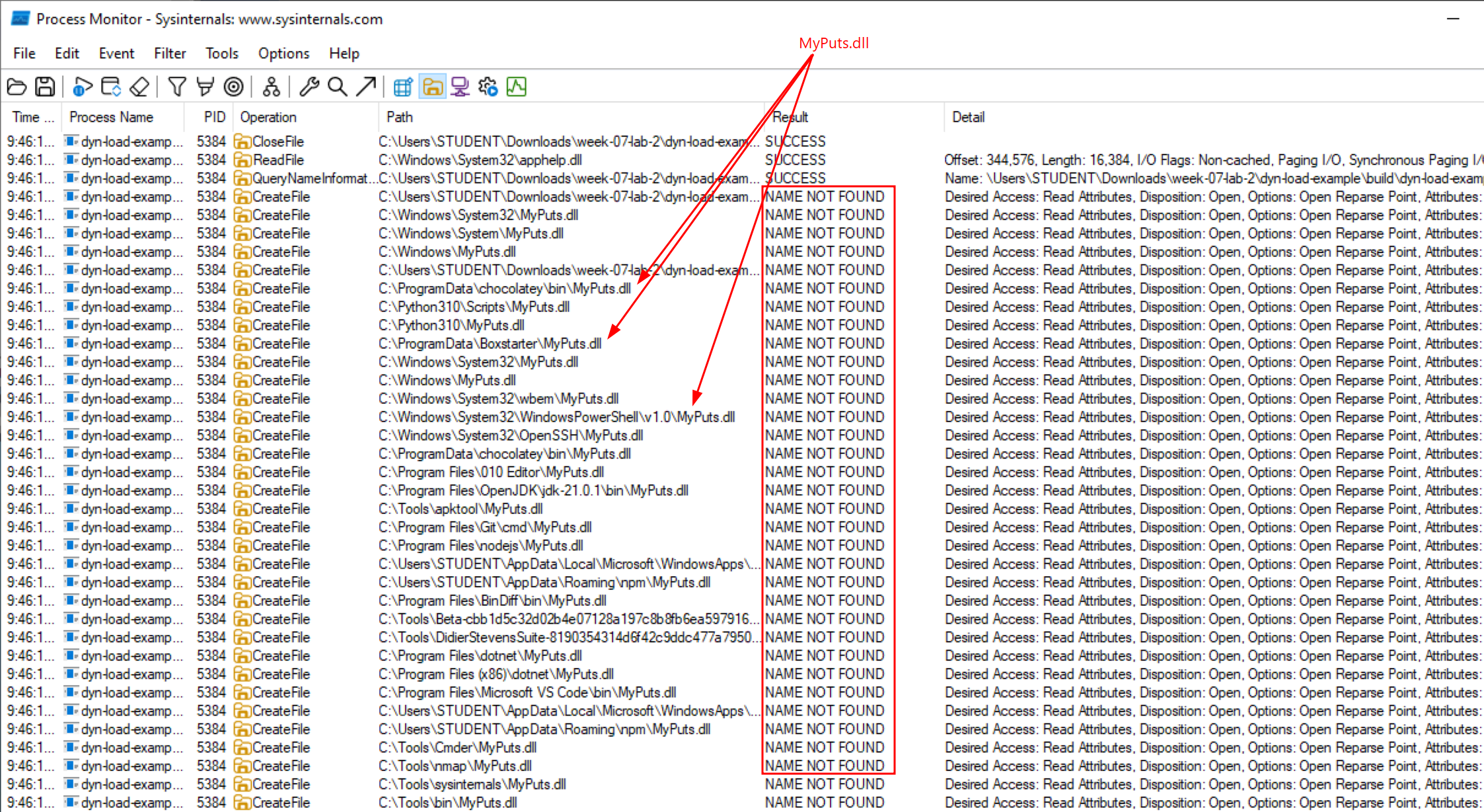Click the Find (magnifying glass) icon
Screen dimensions: 1484x812
point(338,87)
